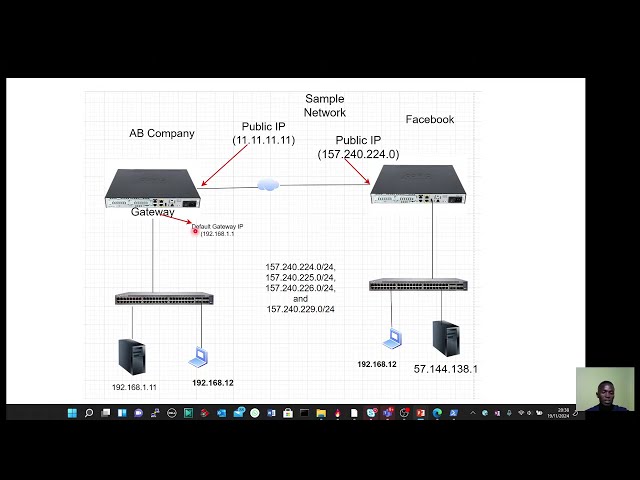
Task: Click the '57.144.138.1' label
Action: point(445,369)
